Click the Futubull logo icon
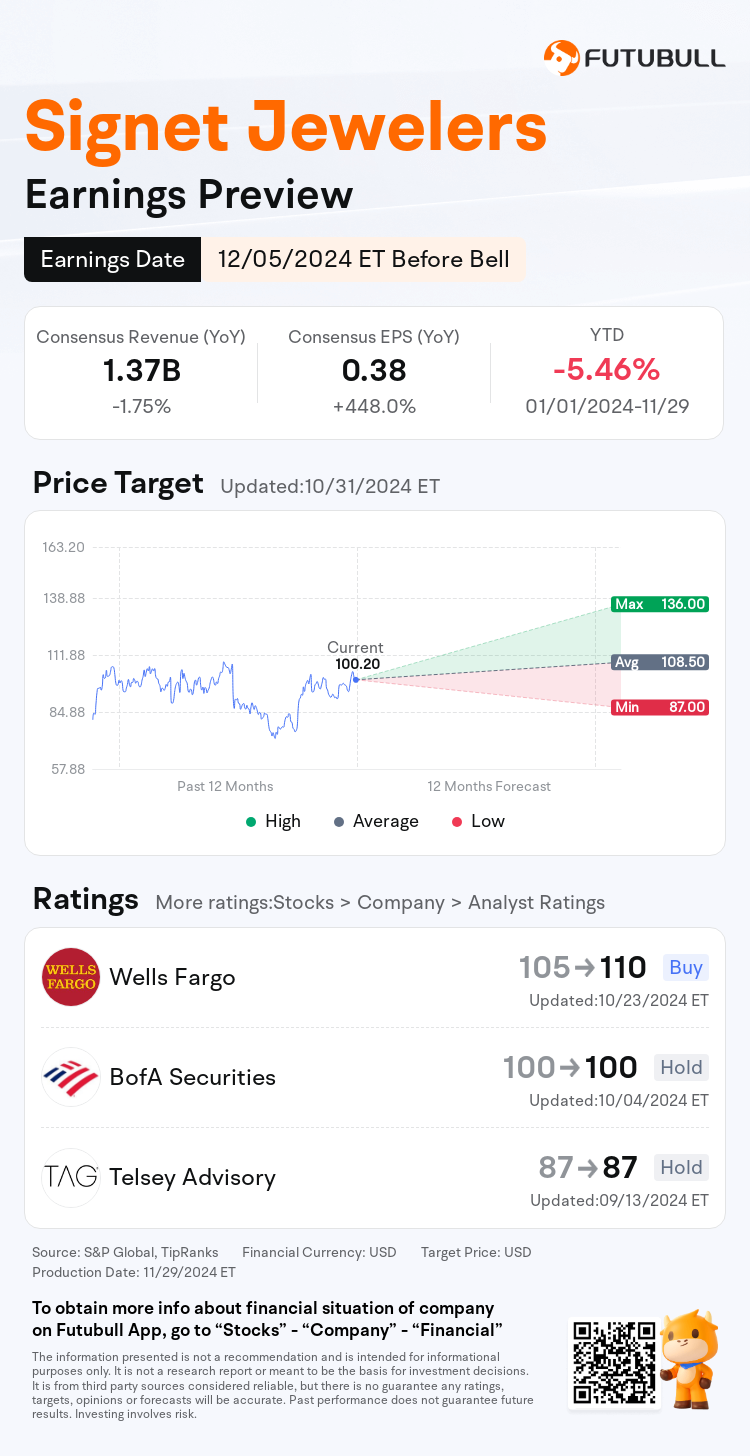Viewport: 750px width, 1456px height. (561, 58)
